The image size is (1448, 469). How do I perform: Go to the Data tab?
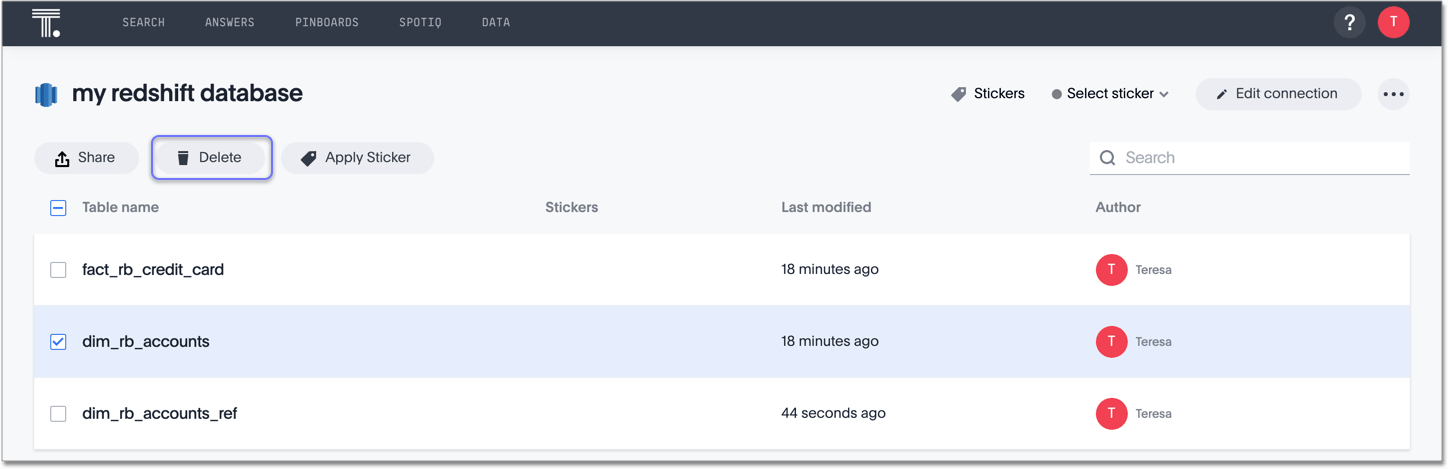pyautogui.click(x=496, y=22)
